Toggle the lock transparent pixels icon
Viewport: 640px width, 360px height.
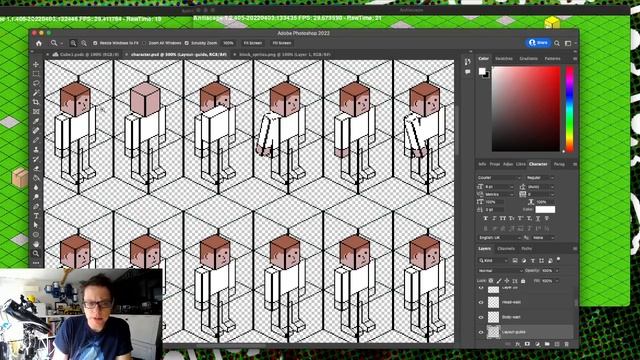click(x=491, y=281)
